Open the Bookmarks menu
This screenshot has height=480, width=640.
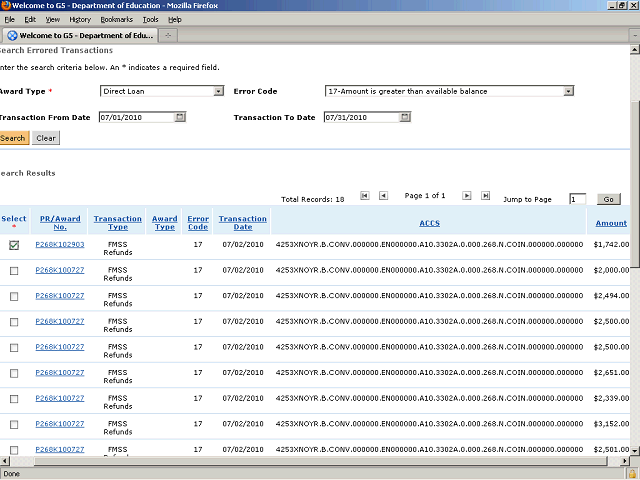(x=116, y=19)
